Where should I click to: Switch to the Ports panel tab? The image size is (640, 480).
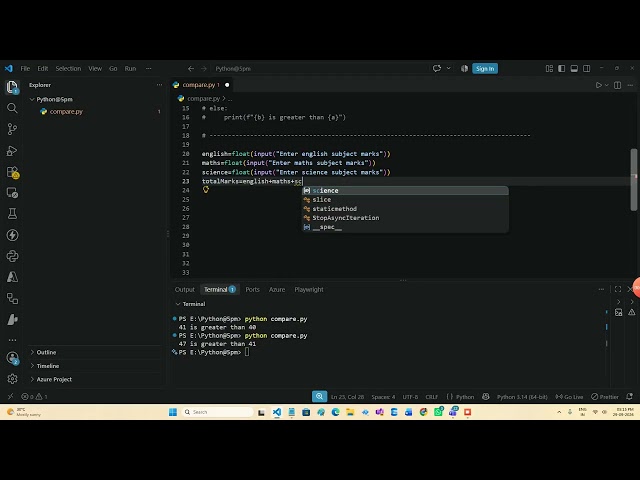tap(252, 289)
